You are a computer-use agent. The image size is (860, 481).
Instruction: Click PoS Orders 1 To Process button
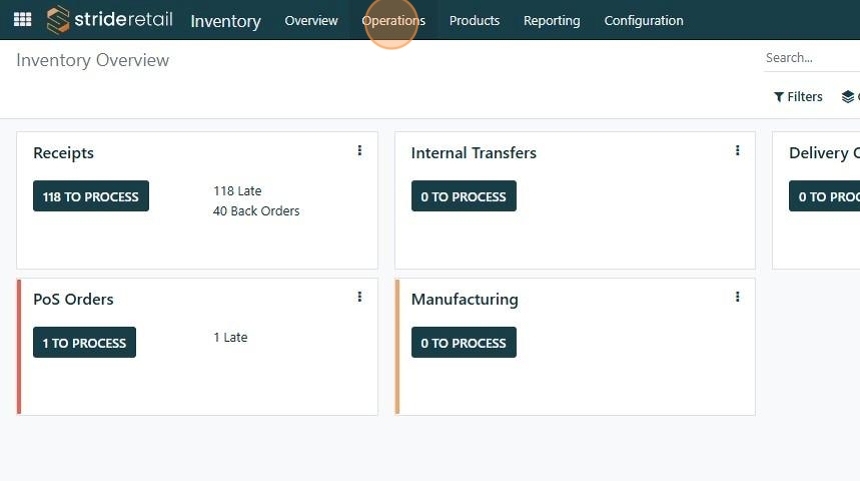pyautogui.click(x=84, y=342)
